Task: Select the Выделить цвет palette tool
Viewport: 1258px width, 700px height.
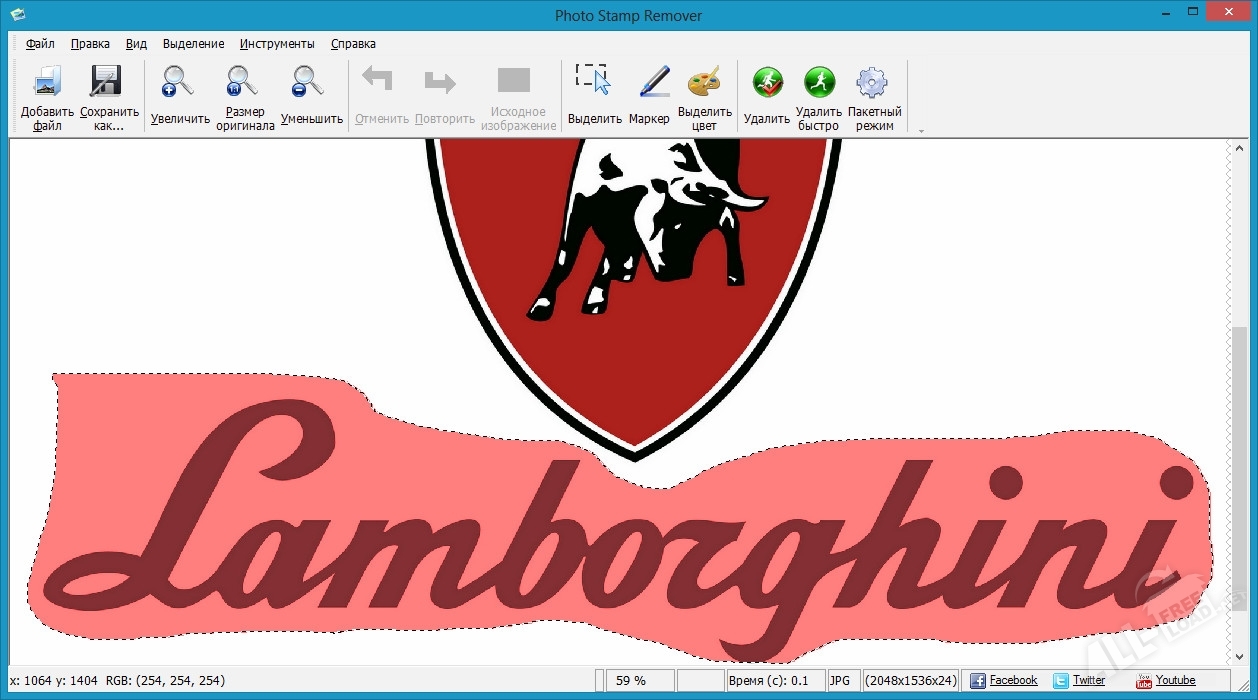Action: (704, 83)
